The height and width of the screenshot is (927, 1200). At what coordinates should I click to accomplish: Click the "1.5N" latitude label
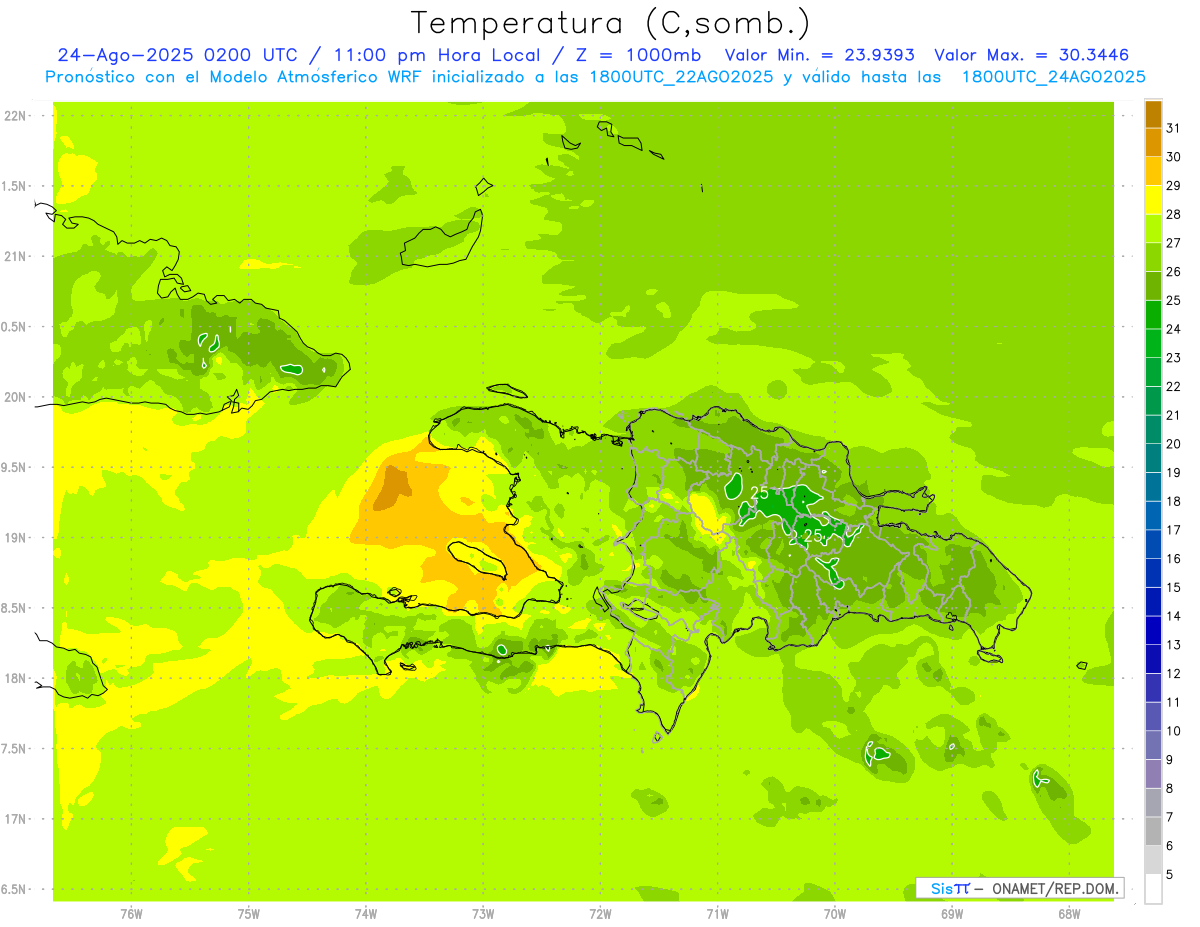(x=16, y=186)
